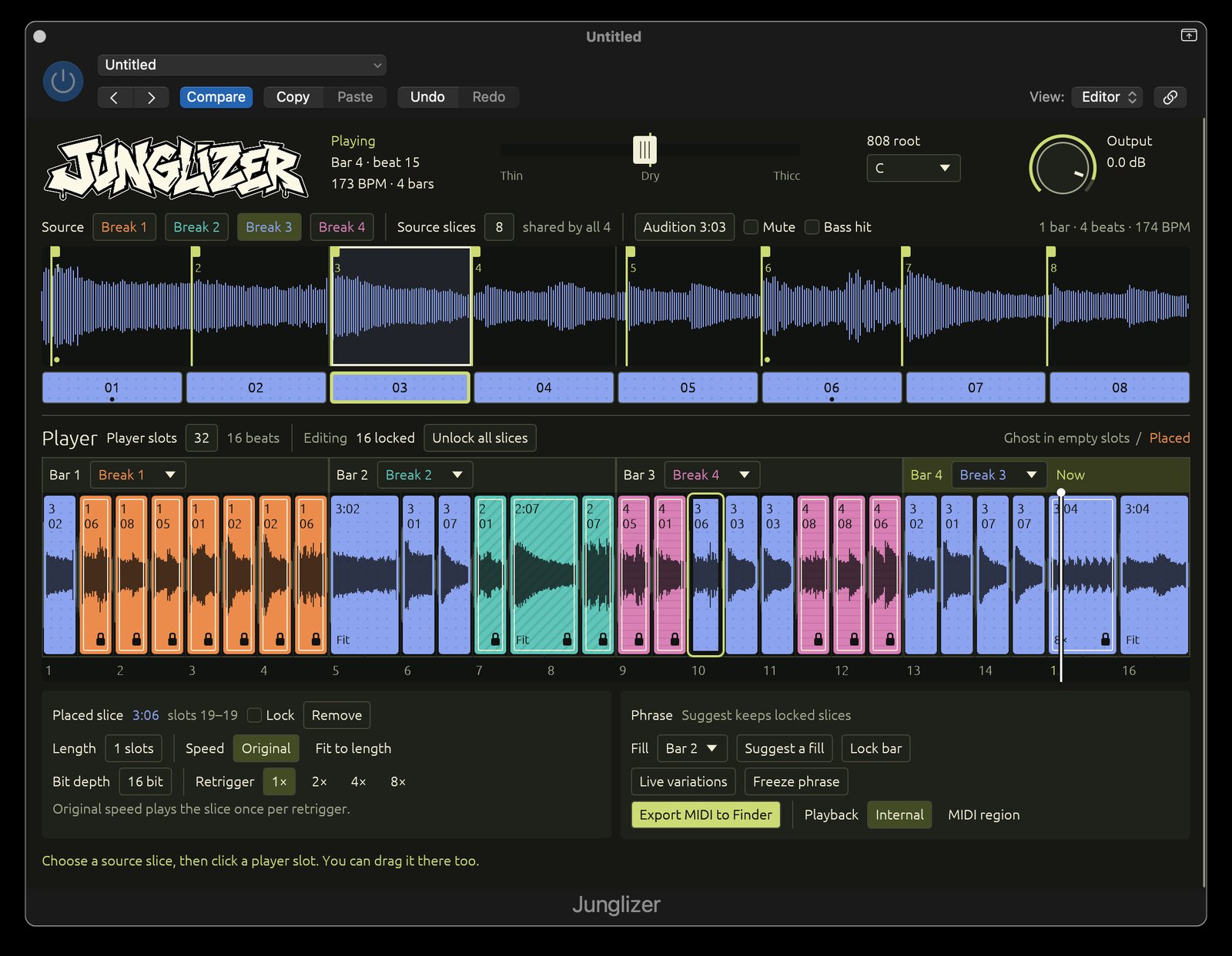Switch source to Break 2
Viewport: 1232px width, 956px height.
pyautogui.click(x=196, y=227)
